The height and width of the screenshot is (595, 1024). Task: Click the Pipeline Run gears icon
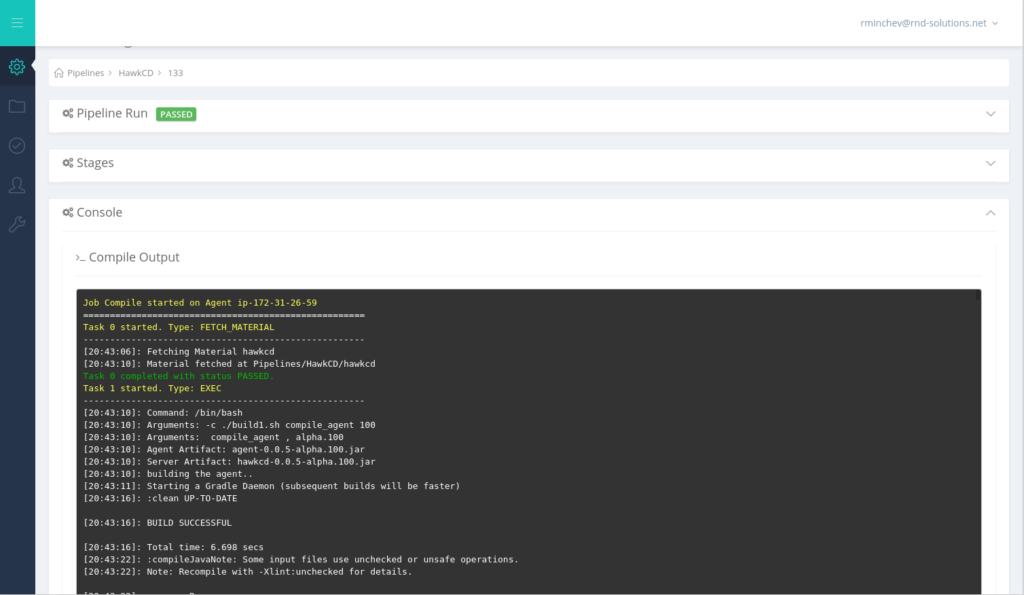click(68, 114)
